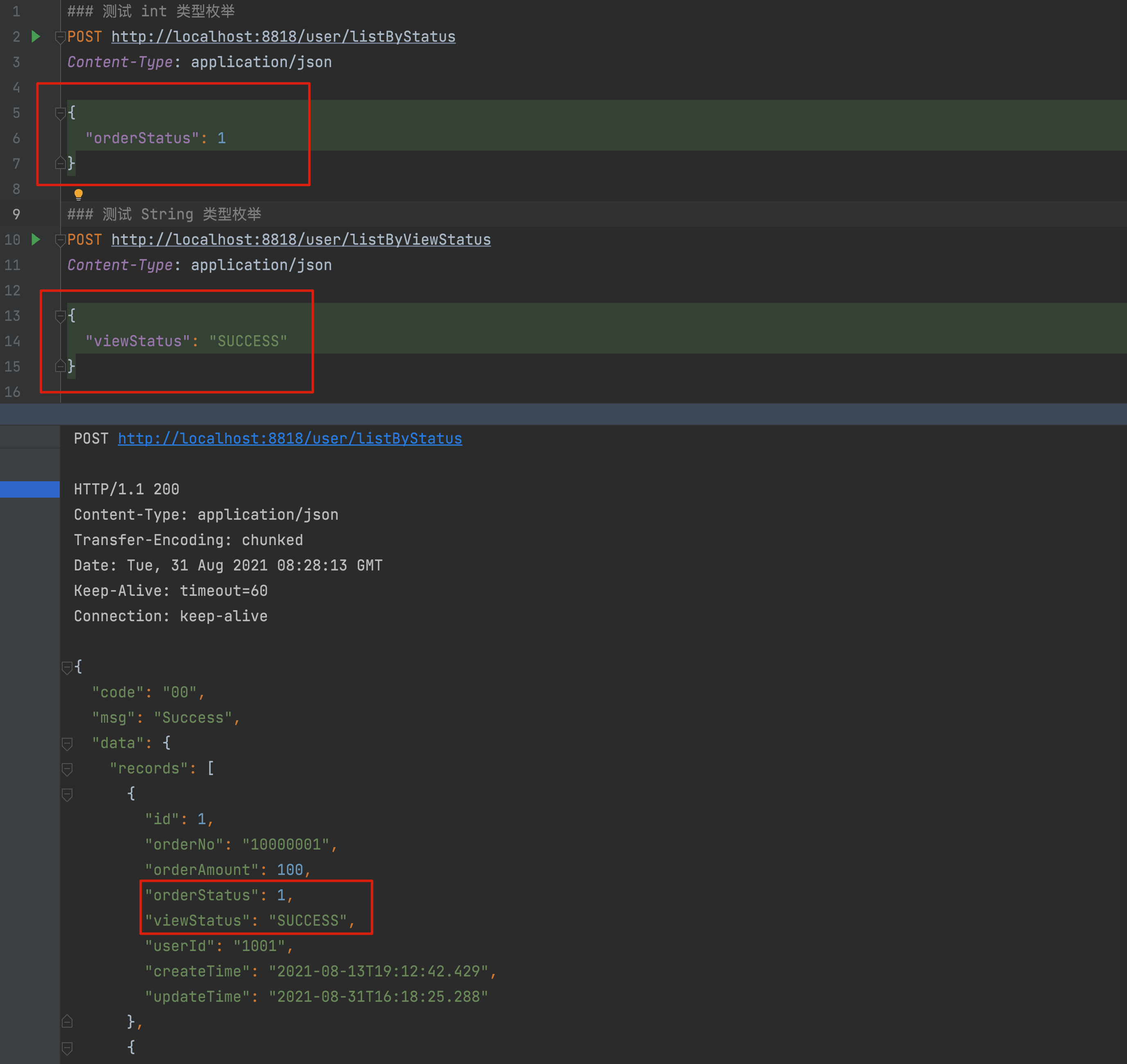This screenshot has width=1127, height=1064.
Task: Collapse the viewStatus JSON body at line 13
Action: point(60,316)
